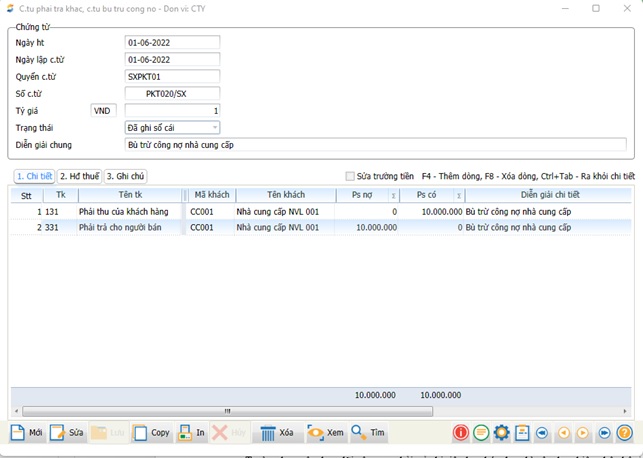Click the orange help question mark icon
643x458 pixels.
point(625,433)
